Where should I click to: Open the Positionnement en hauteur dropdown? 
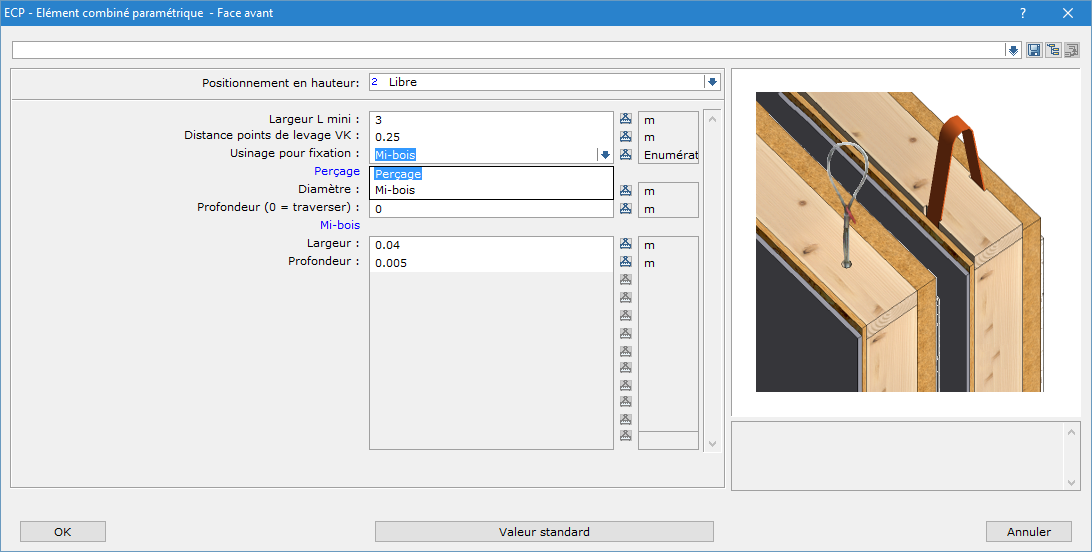pyautogui.click(x=712, y=82)
